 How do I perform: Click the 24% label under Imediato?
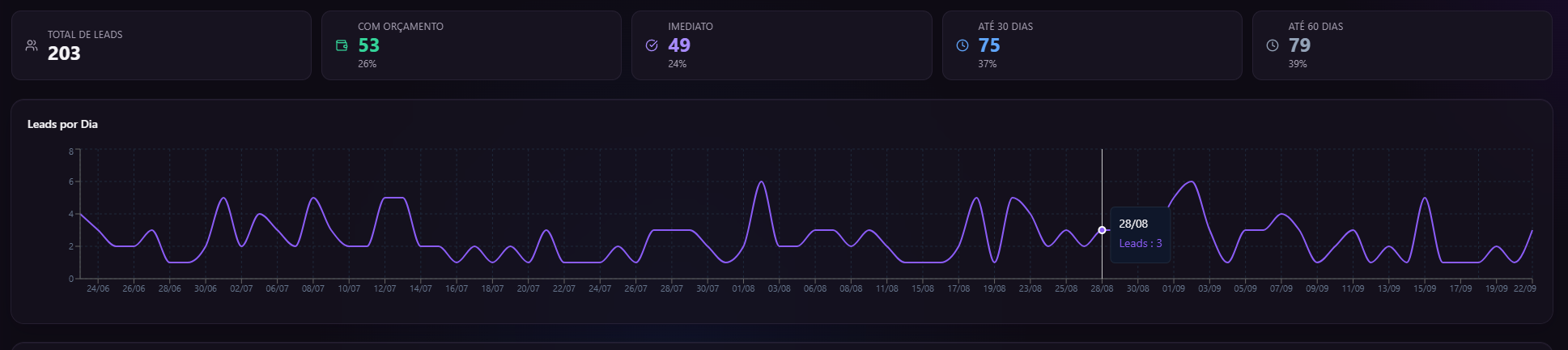pyautogui.click(x=678, y=64)
